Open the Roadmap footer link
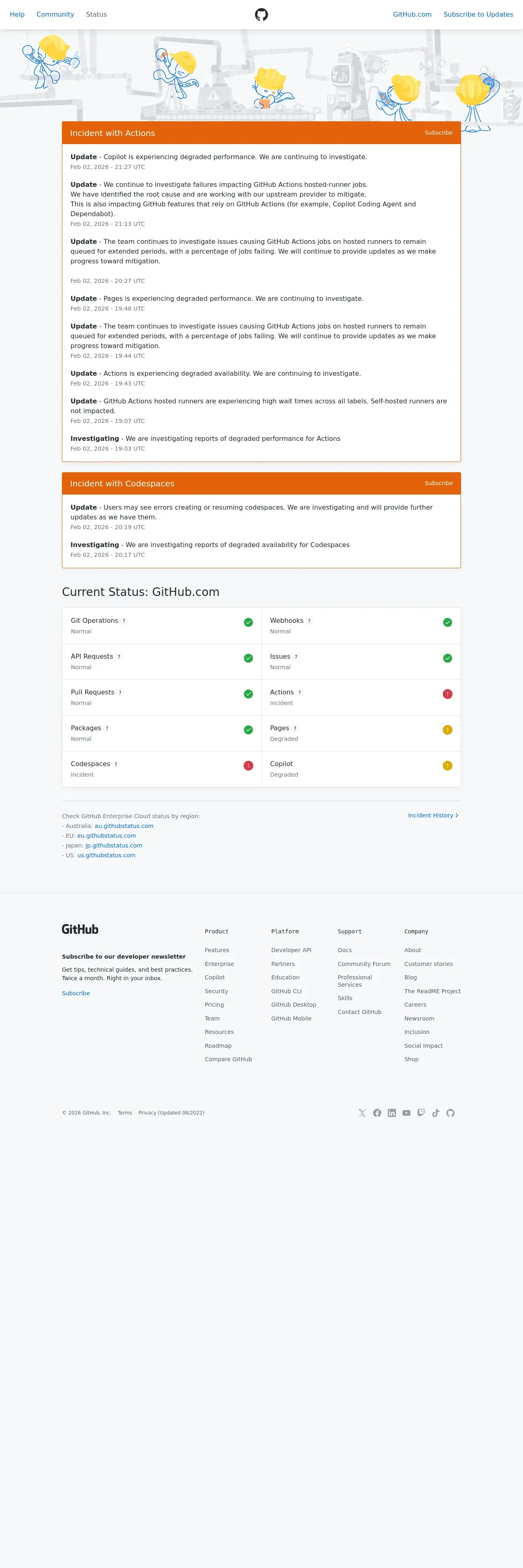Screen dimensions: 523x1568 [x=218, y=1046]
